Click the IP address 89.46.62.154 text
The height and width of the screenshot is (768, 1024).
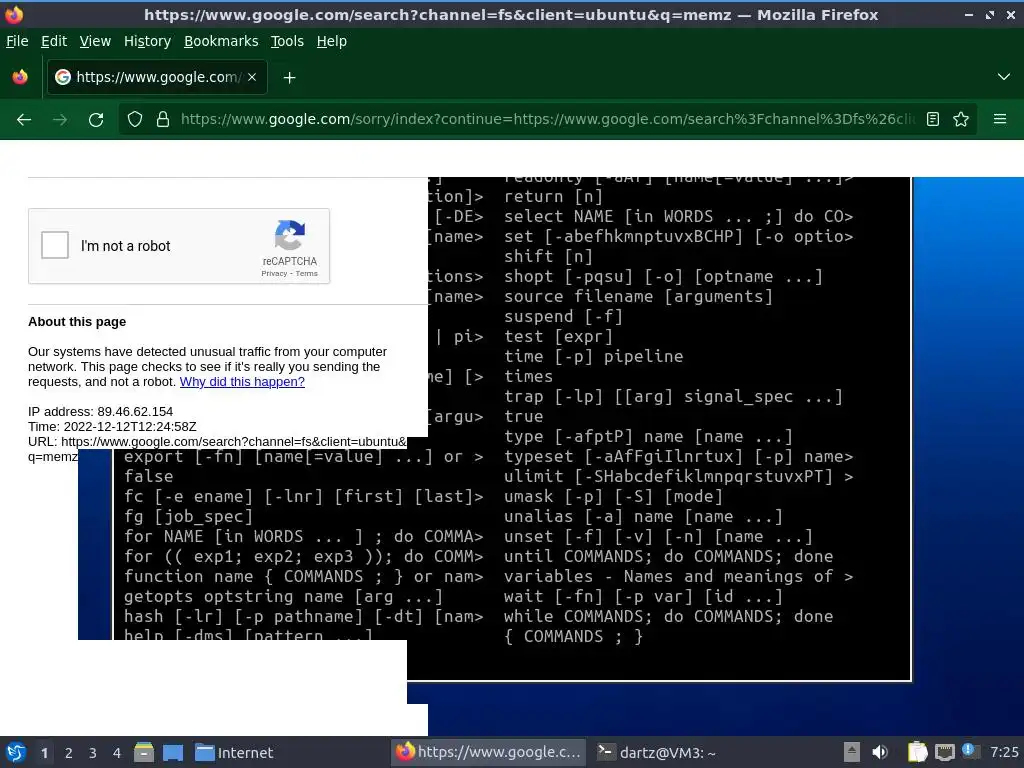coord(101,411)
